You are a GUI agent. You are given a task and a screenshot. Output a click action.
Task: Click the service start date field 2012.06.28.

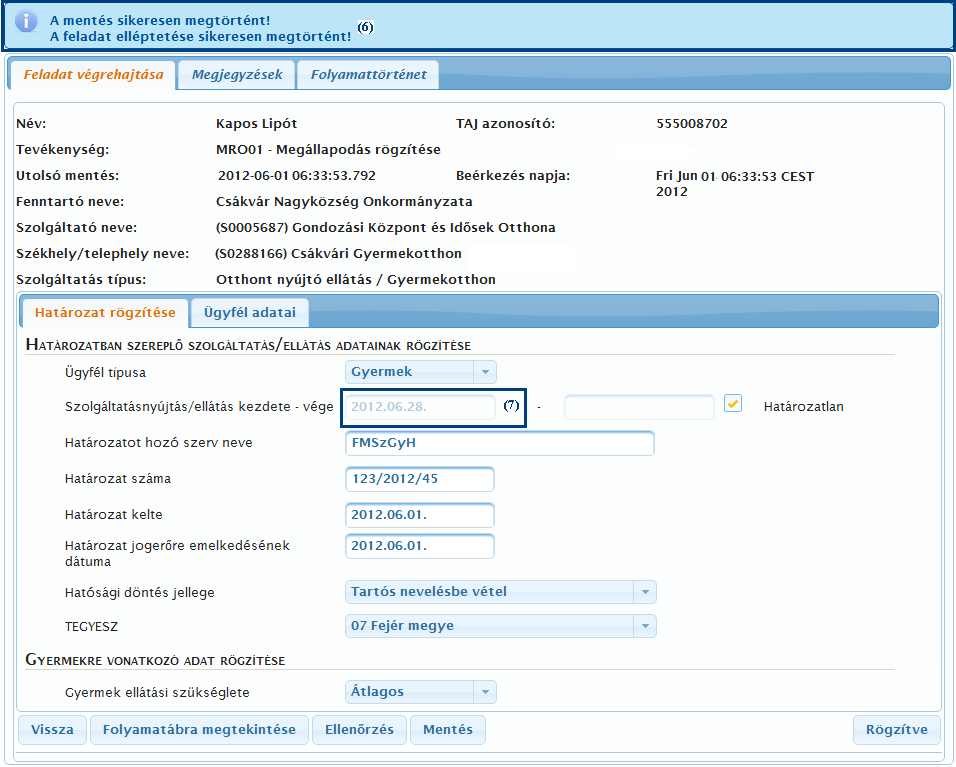tap(420, 407)
